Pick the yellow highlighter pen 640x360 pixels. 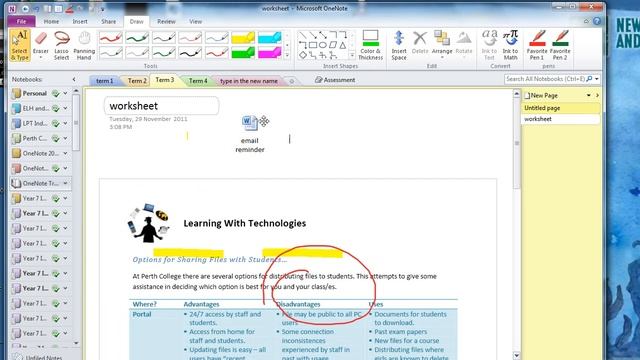(243, 38)
